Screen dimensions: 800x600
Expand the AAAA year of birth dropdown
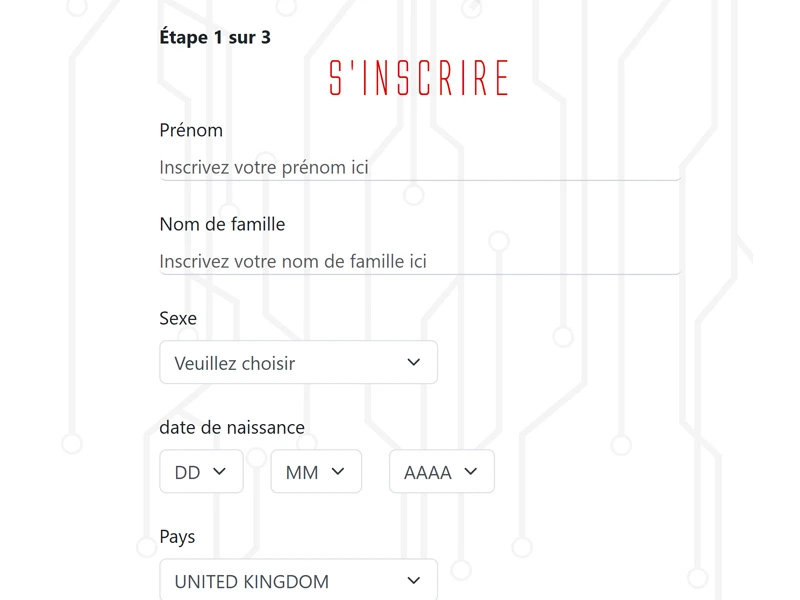point(442,471)
